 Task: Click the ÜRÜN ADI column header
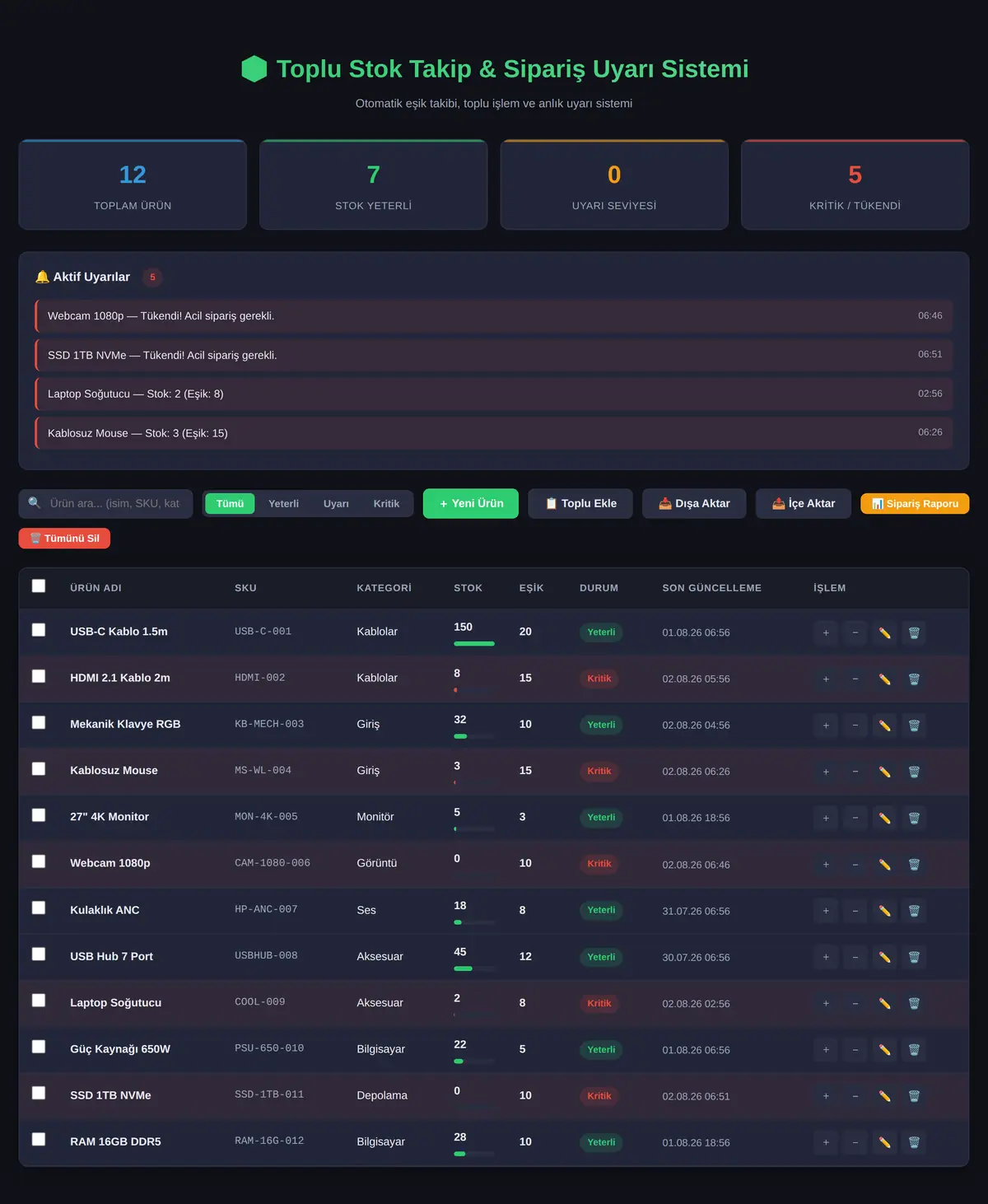(x=96, y=588)
